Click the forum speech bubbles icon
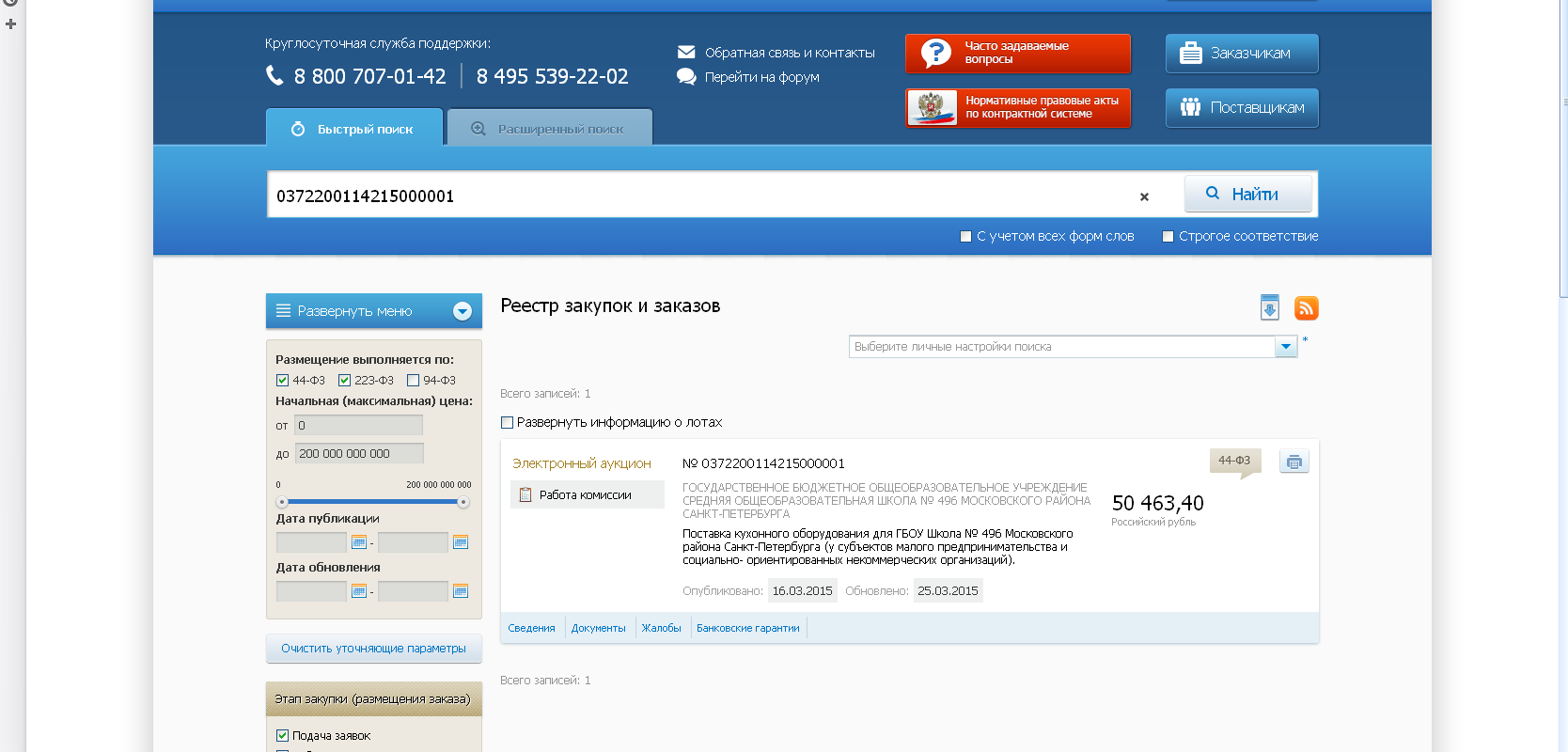This screenshot has width=1568, height=752. [x=686, y=76]
